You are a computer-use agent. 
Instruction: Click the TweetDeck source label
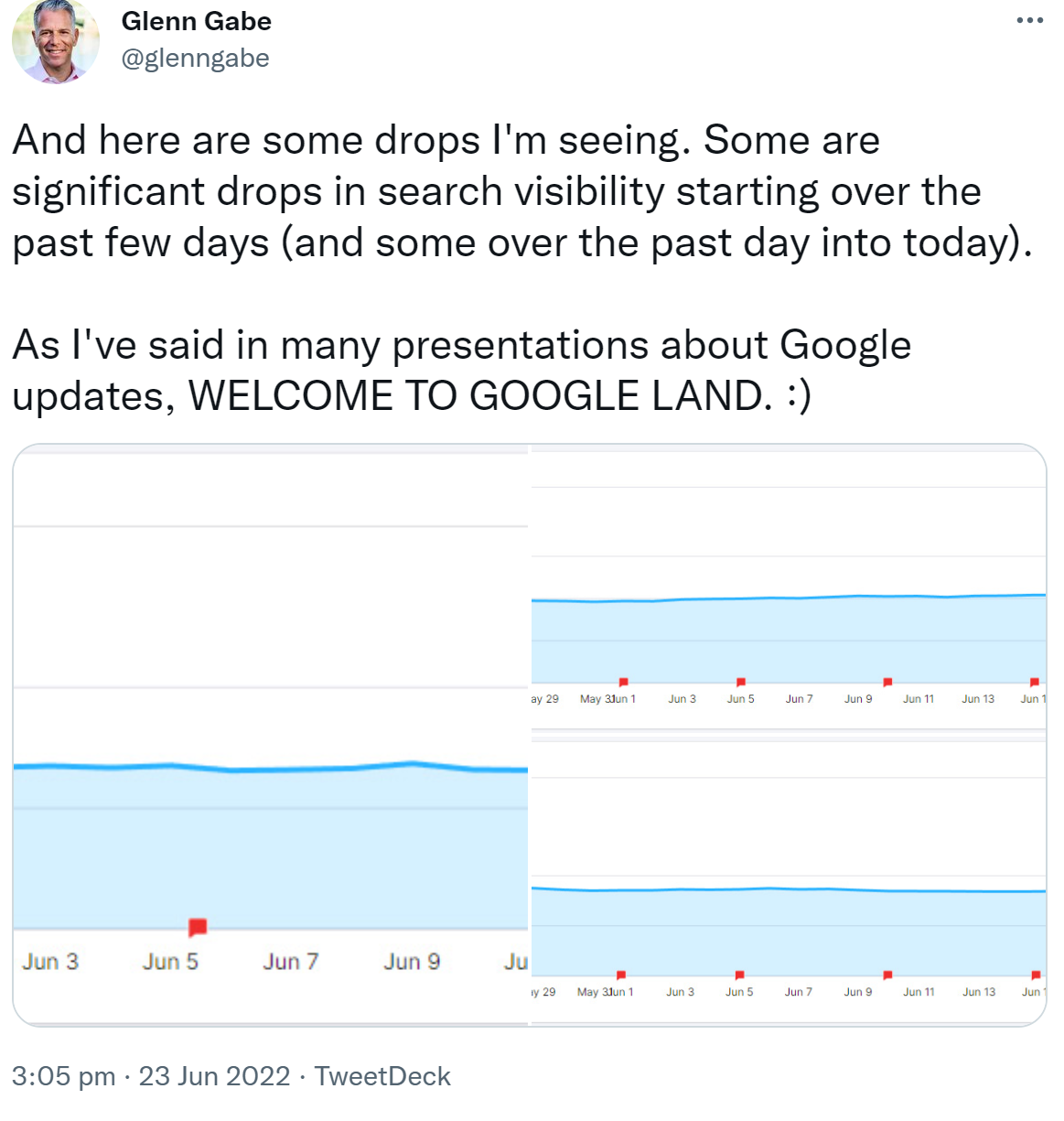383,1076
